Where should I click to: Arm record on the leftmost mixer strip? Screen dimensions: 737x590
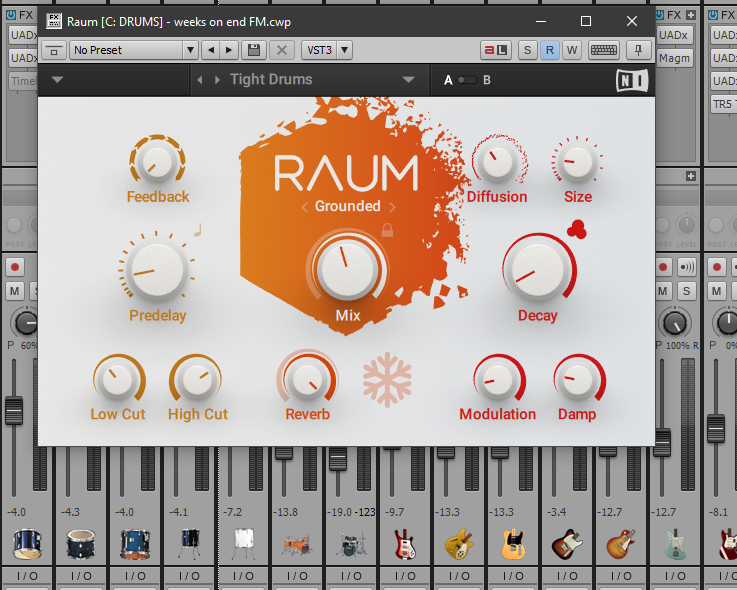coord(15,267)
